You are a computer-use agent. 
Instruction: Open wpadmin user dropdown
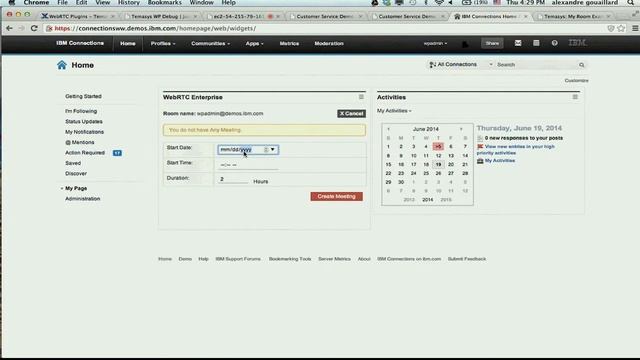[x=435, y=43]
